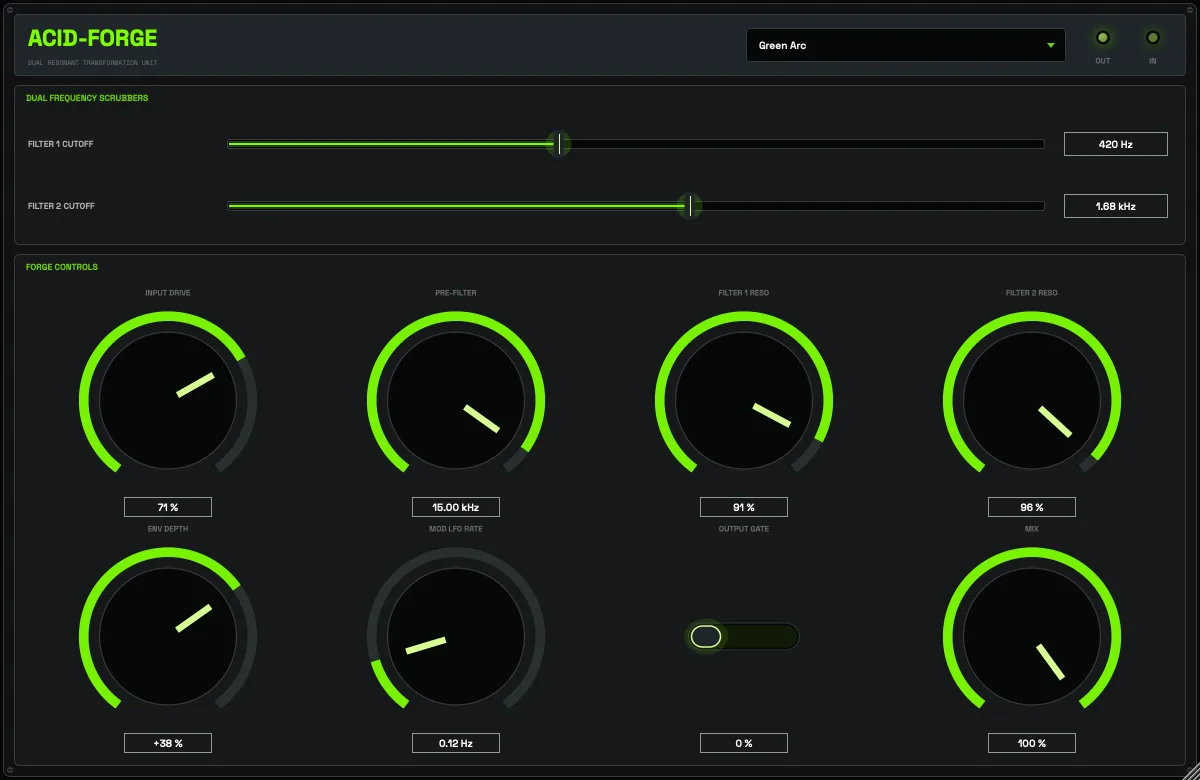1200x780 pixels.
Task: Click the Filter 2 Cutoff slider handle
Action: (689, 206)
